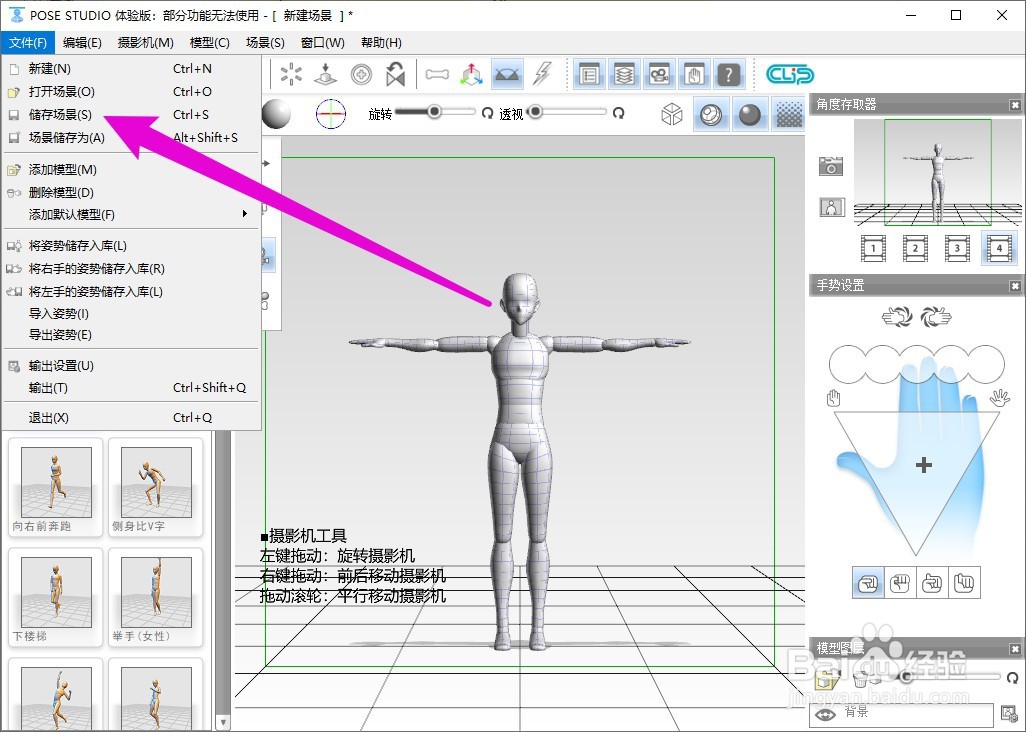
Task: Click the left hand gesture icon
Action: pos(897,317)
